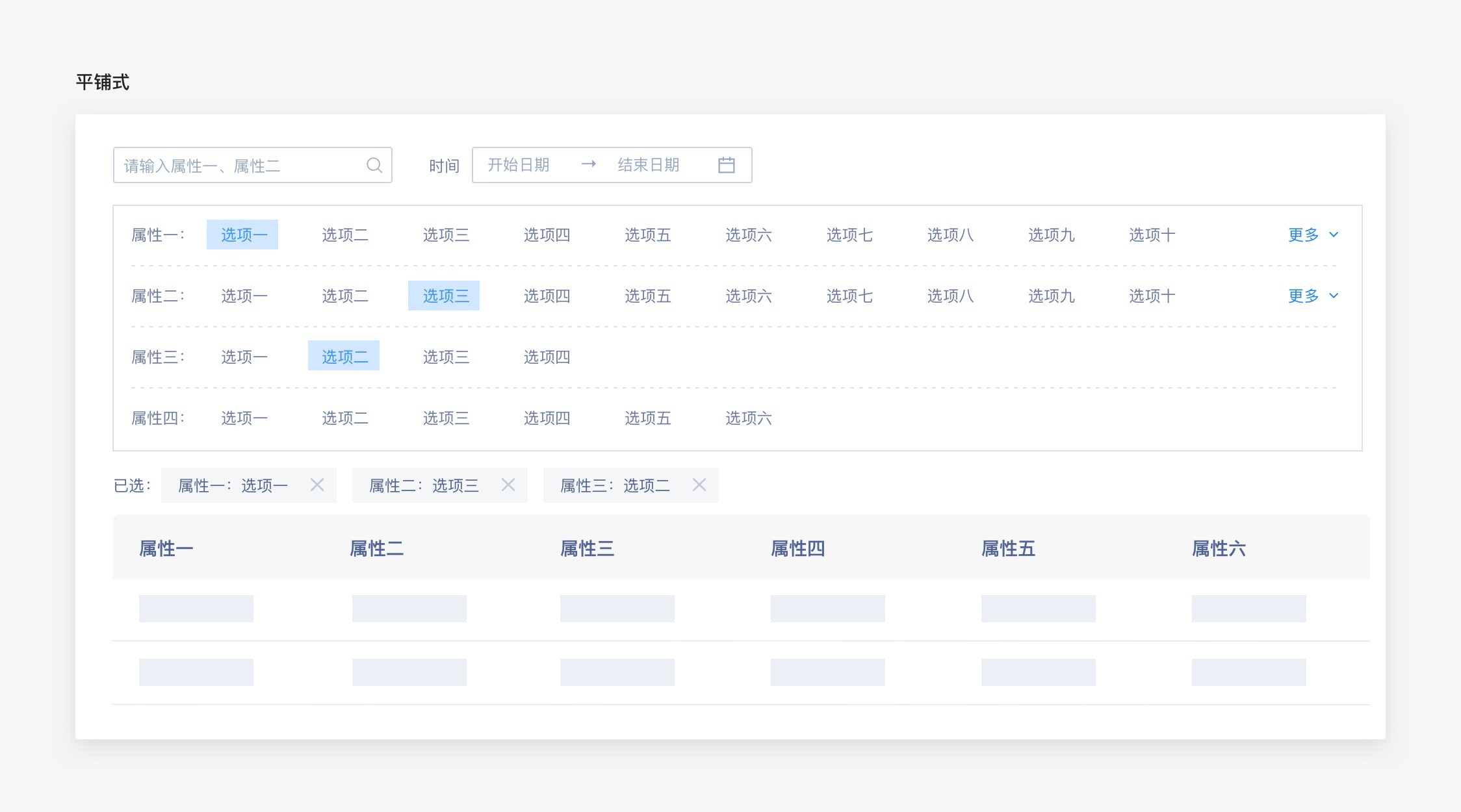Pick 选项九 in 属性二 row
This screenshot has width=1461, height=812.
click(x=1052, y=296)
